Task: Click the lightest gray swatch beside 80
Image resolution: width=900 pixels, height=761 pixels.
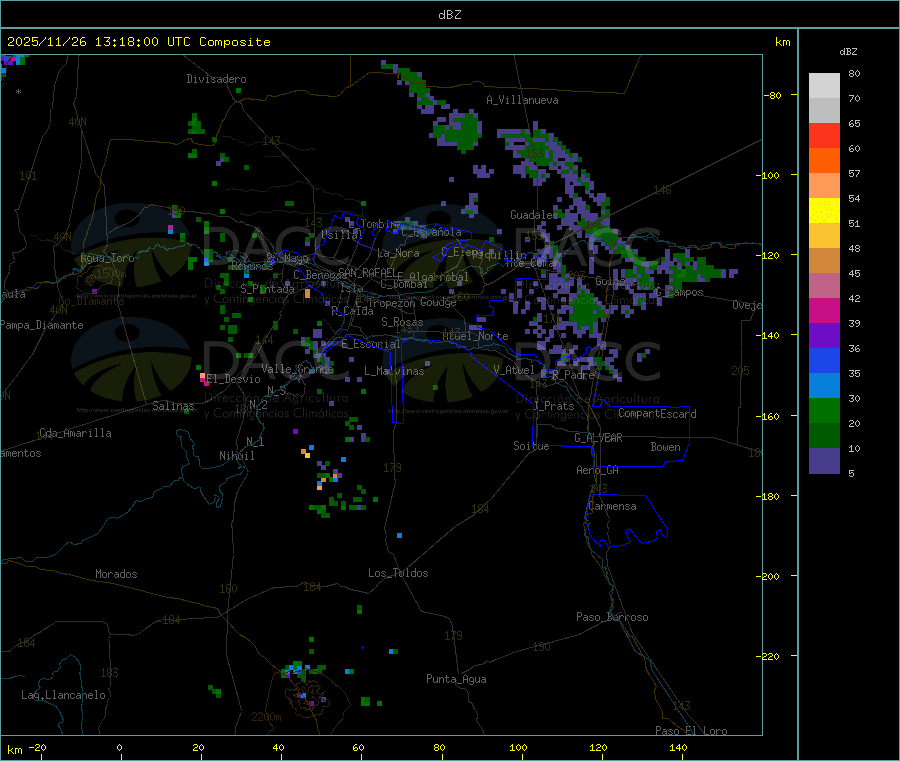Action: [824, 85]
